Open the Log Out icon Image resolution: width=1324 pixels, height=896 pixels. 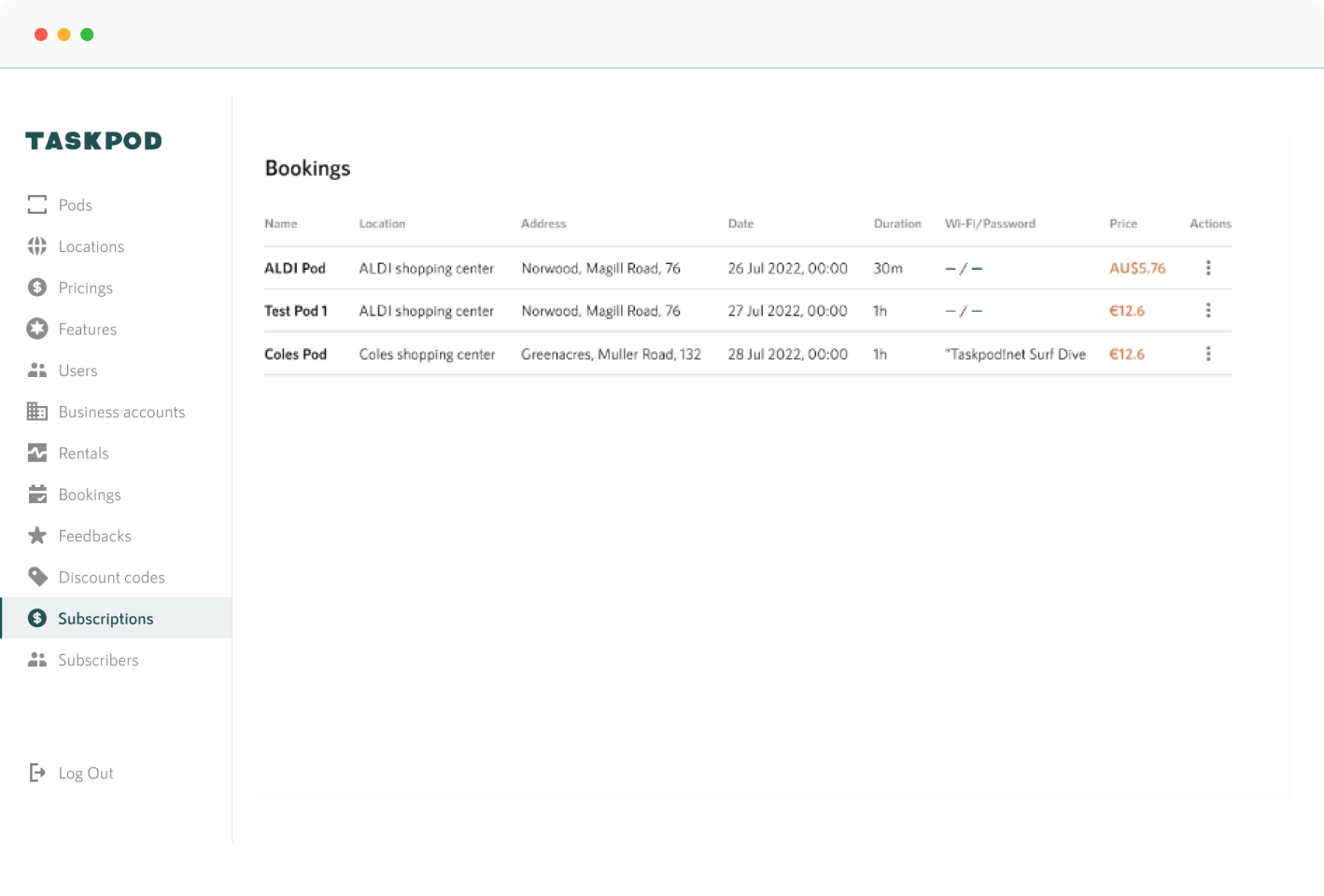(37, 773)
